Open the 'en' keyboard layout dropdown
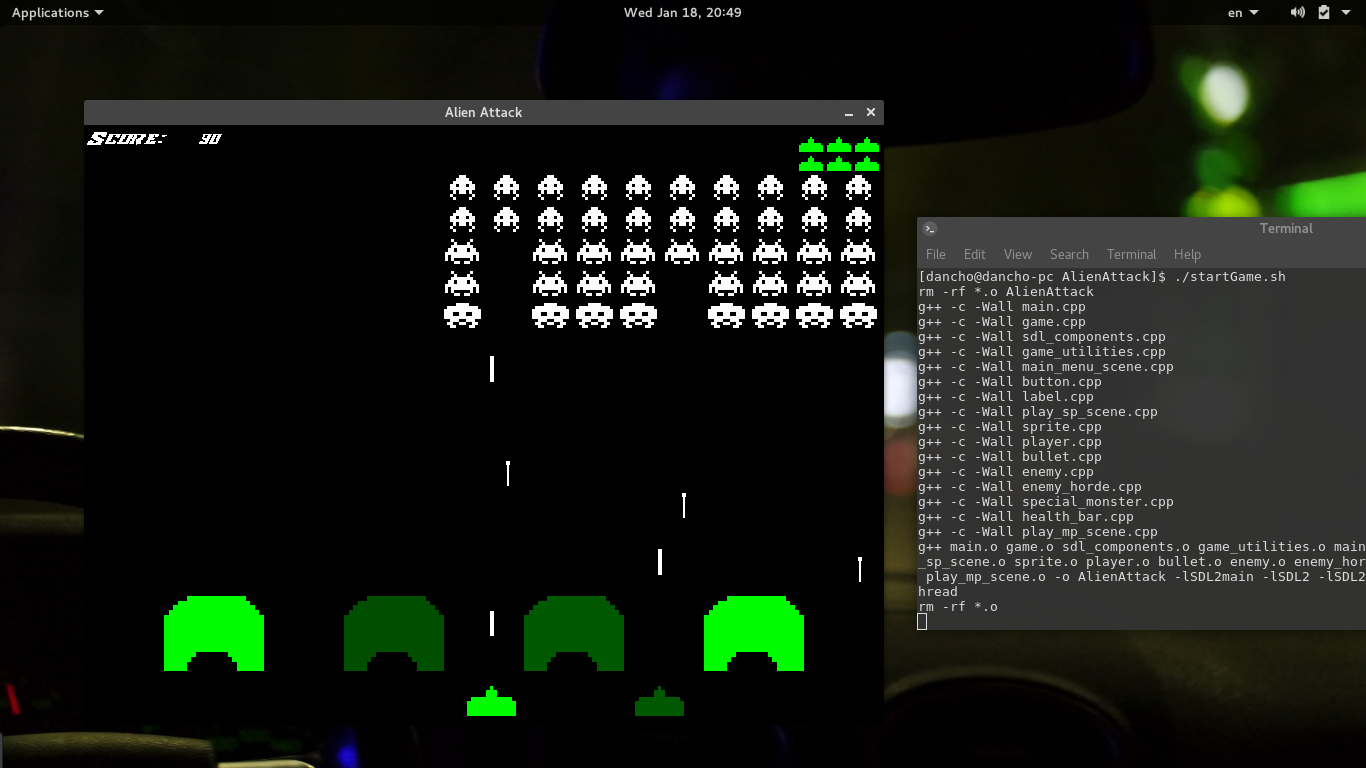 tap(1242, 13)
